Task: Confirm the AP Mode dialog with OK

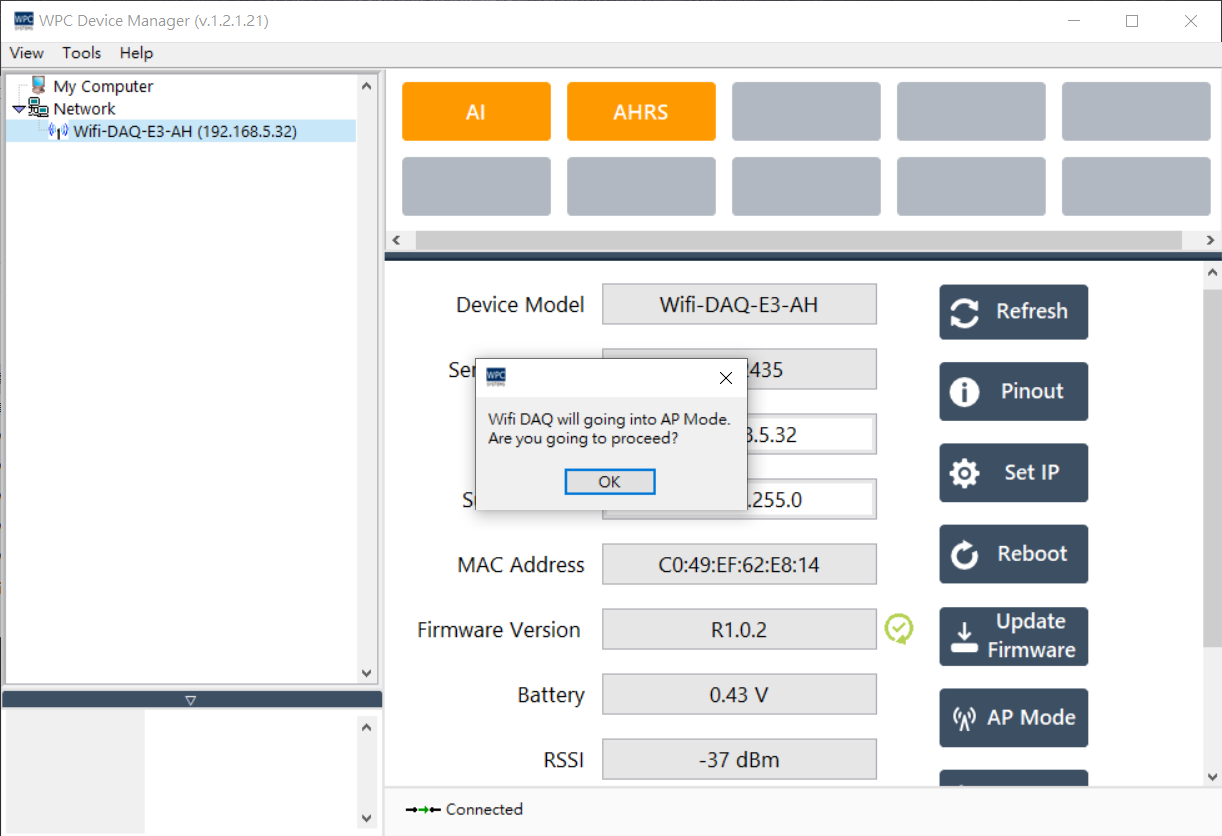Action: tap(609, 482)
